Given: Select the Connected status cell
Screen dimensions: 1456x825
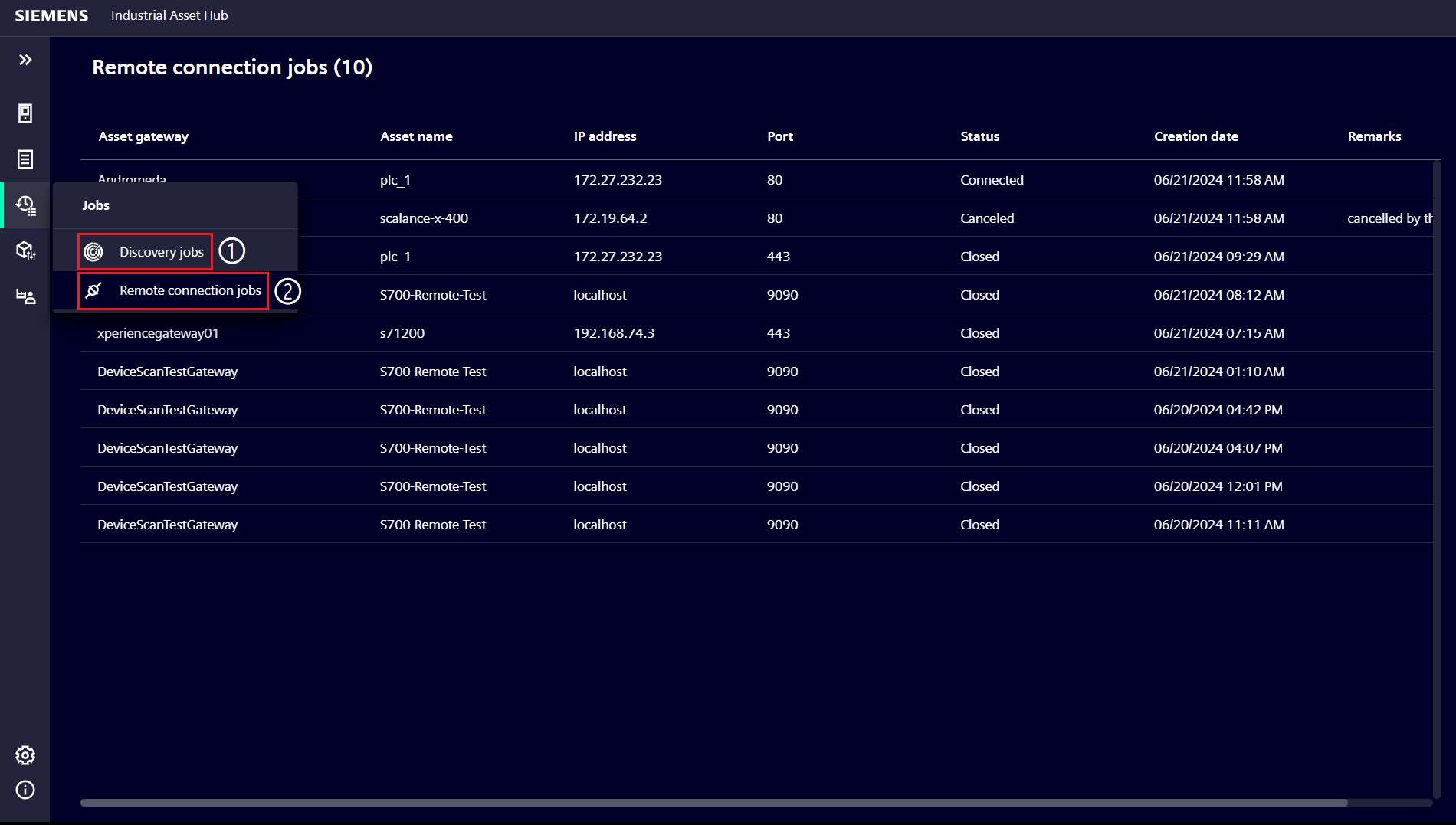Looking at the screenshot, I should pyautogui.click(x=992, y=180).
